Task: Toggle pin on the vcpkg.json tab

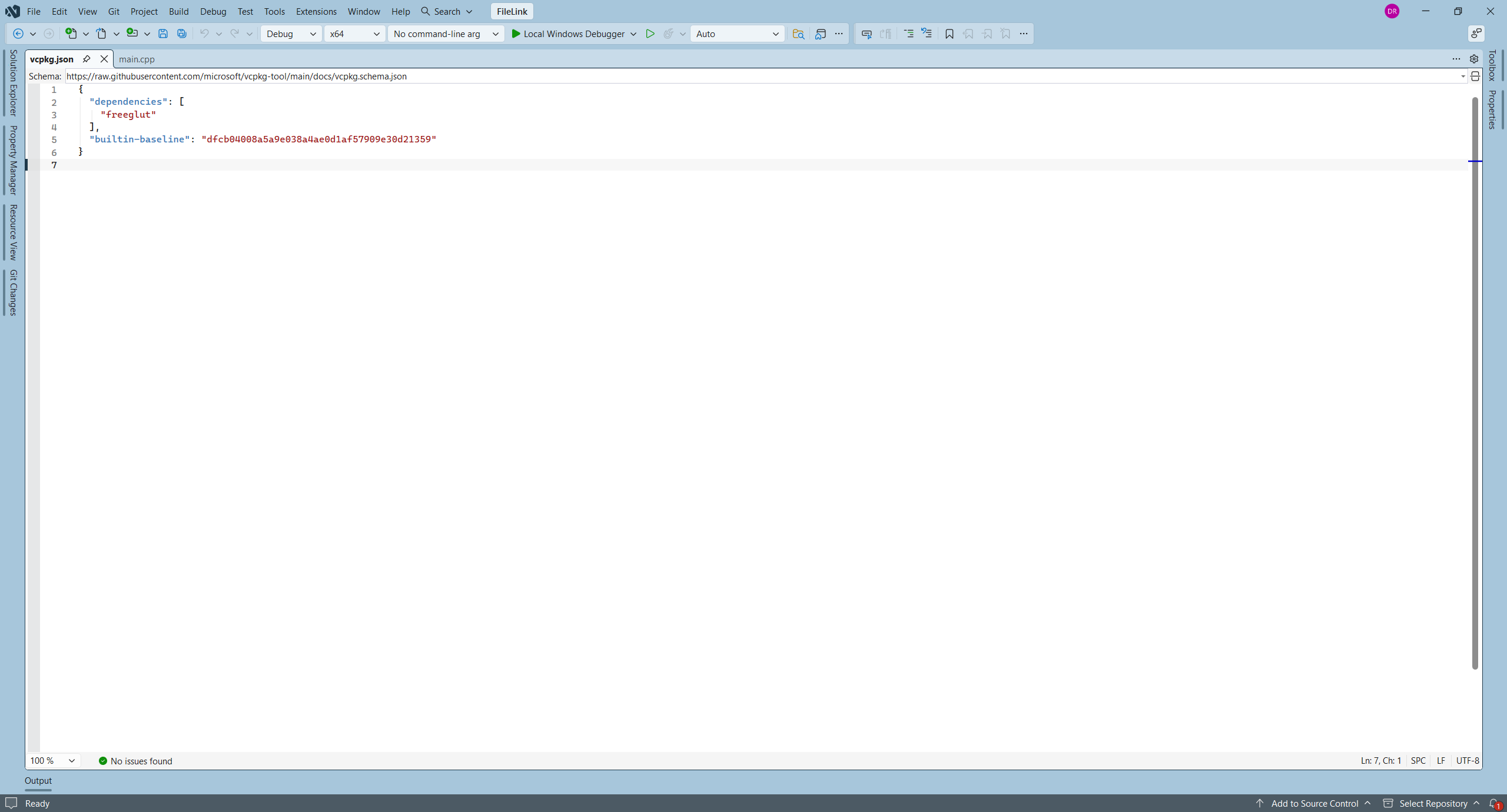Action: (87, 59)
